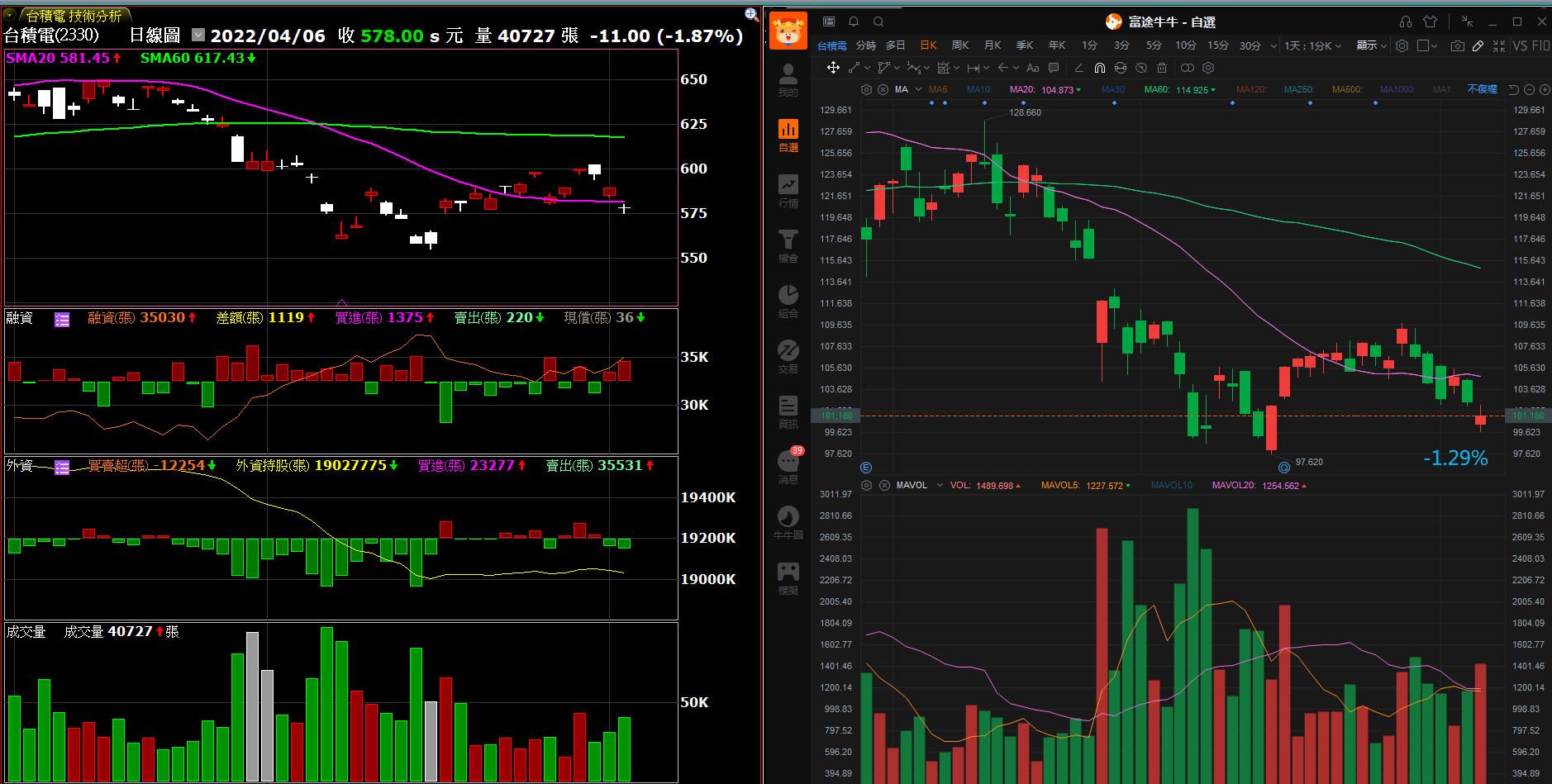Expand the MA indicator dropdown
1552x784 pixels.
click(918, 89)
